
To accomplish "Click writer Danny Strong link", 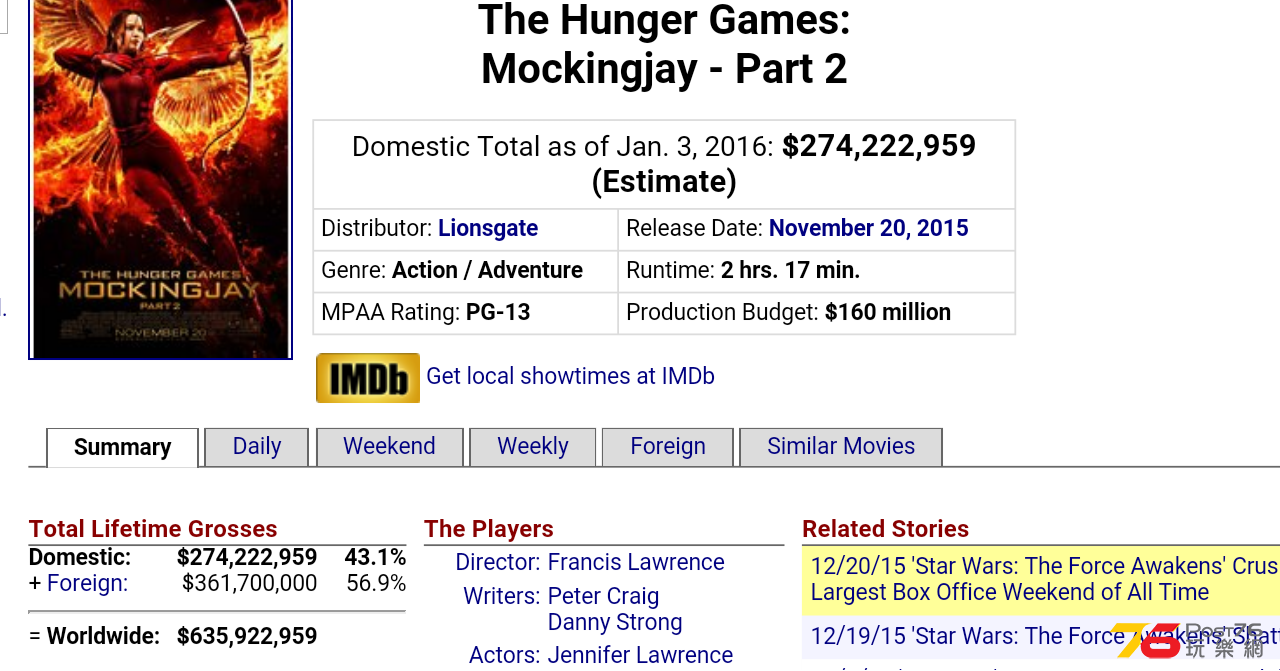I will click(x=615, y=622).
